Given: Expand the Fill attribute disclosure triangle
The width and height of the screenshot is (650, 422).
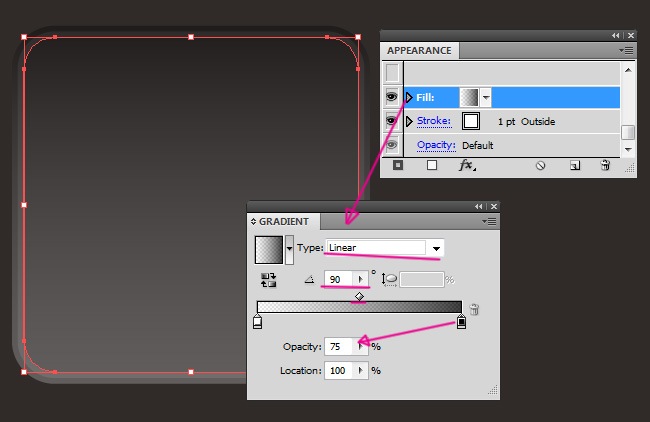Looking at the screenshot, I should (409, 97).
